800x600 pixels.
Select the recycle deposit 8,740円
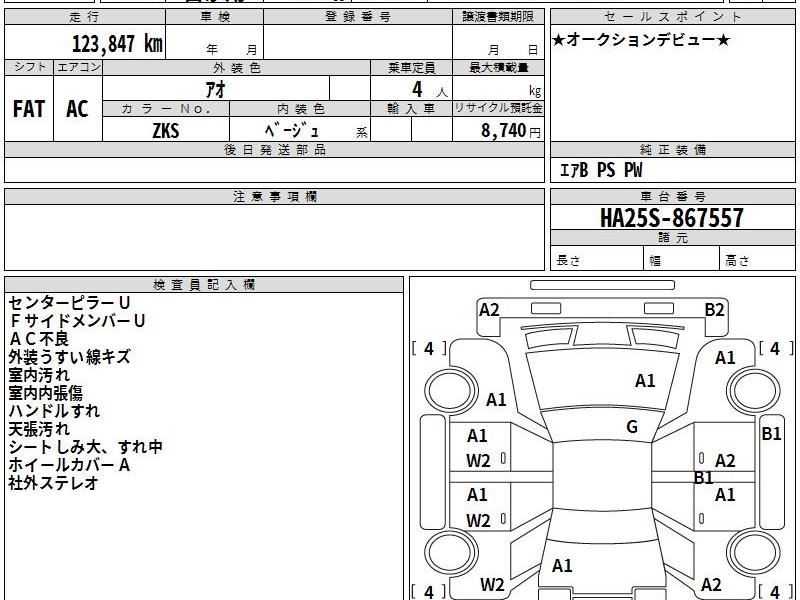pos(511,131)
